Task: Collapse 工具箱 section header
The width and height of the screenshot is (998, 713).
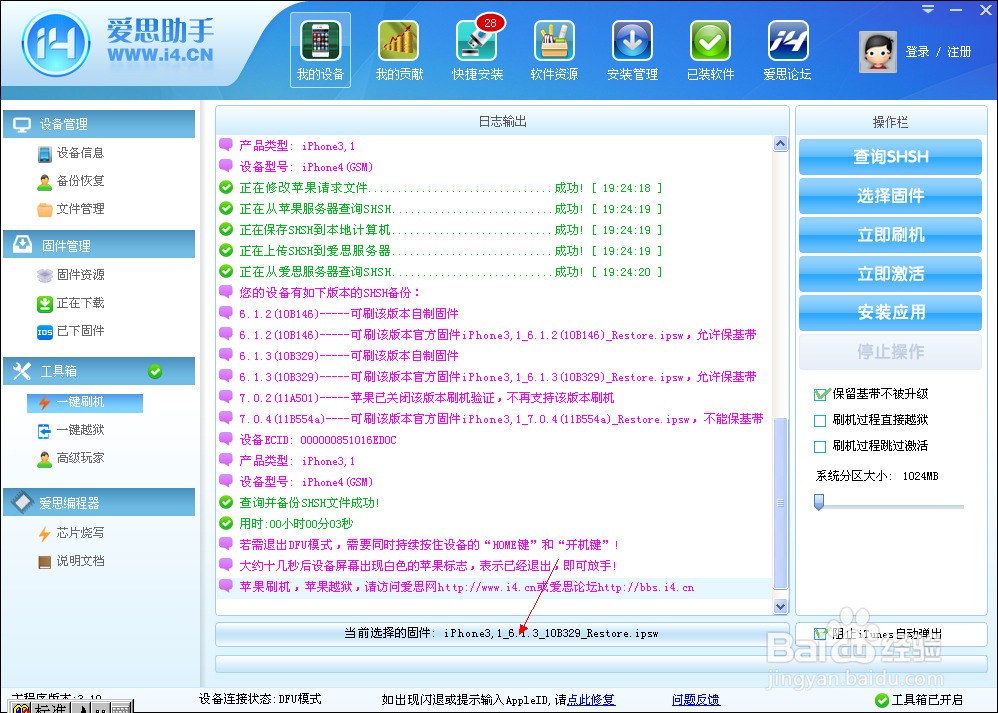Action: [x=99, y=371]
